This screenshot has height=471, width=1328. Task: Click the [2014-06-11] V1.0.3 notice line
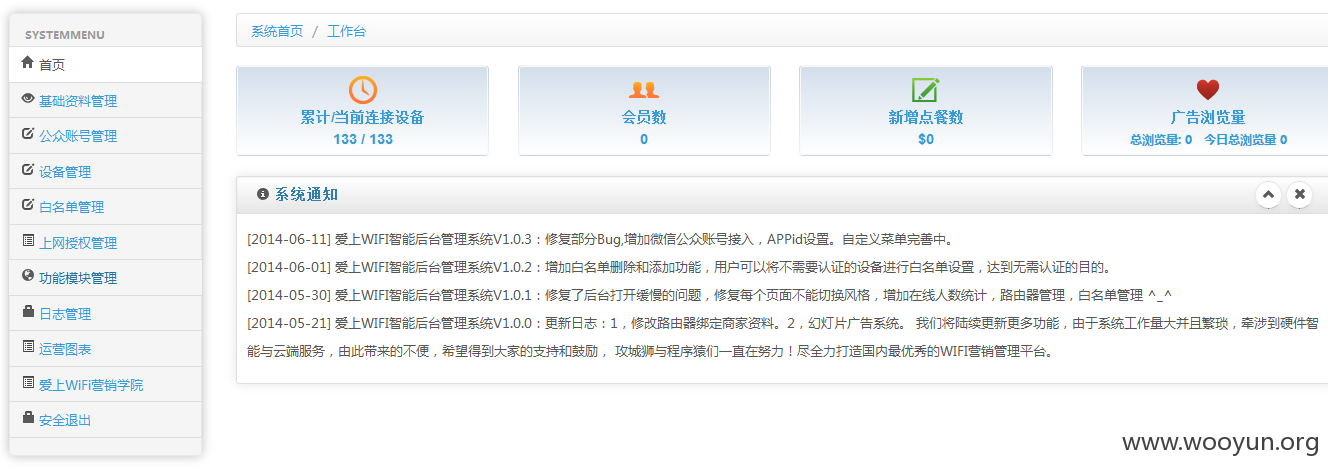(600, 239)
